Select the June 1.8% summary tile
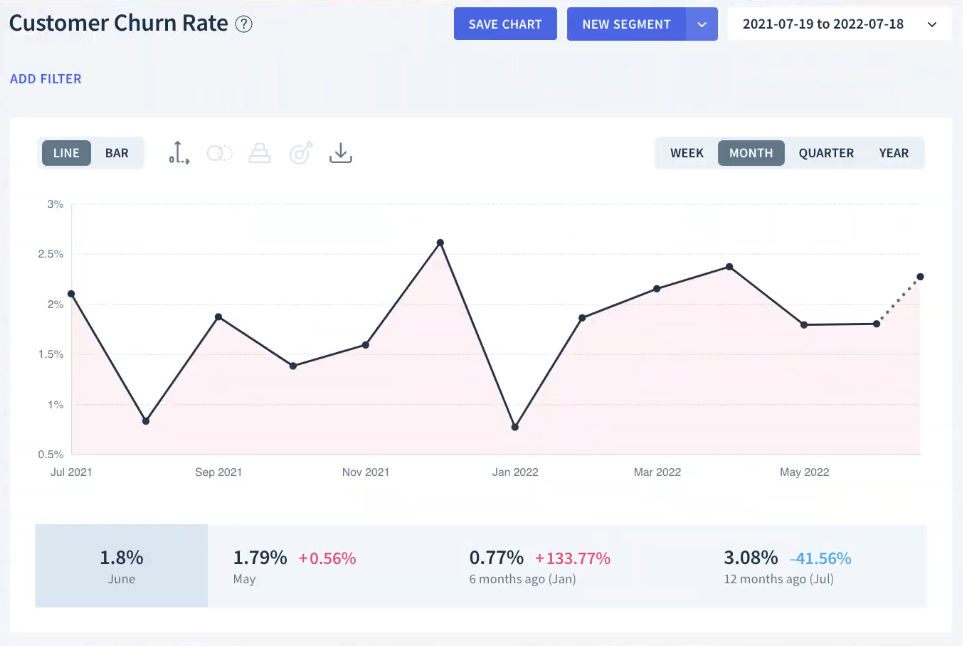Image resolution: width=963 pixels, height=646 pixels. click(x=121, y=565)
